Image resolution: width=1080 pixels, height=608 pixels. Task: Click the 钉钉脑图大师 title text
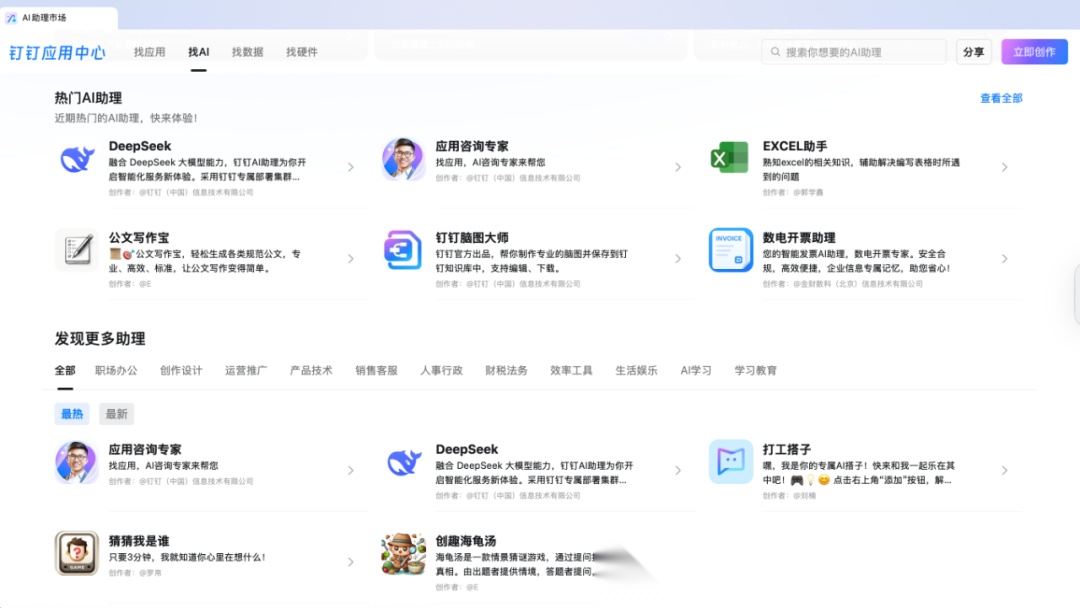pyautogui.click(x=472, y=238)
